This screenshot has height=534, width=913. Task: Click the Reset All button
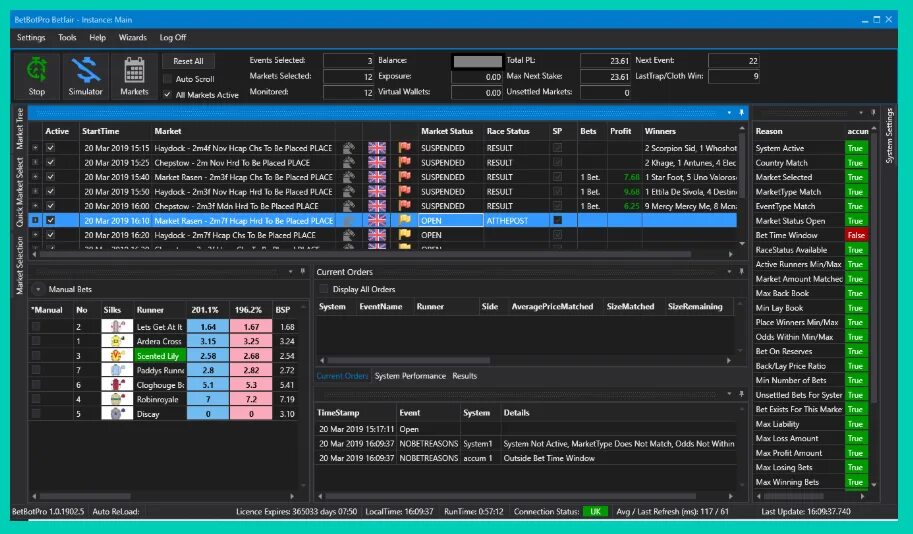click(x=188, y=61)
